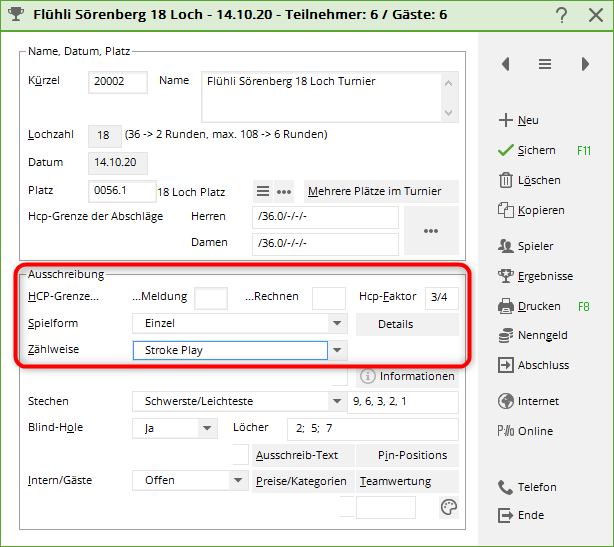This screenshot has width=614, height=547.
Task: Open the hamburger list menu at top
Action: point(545,64)
